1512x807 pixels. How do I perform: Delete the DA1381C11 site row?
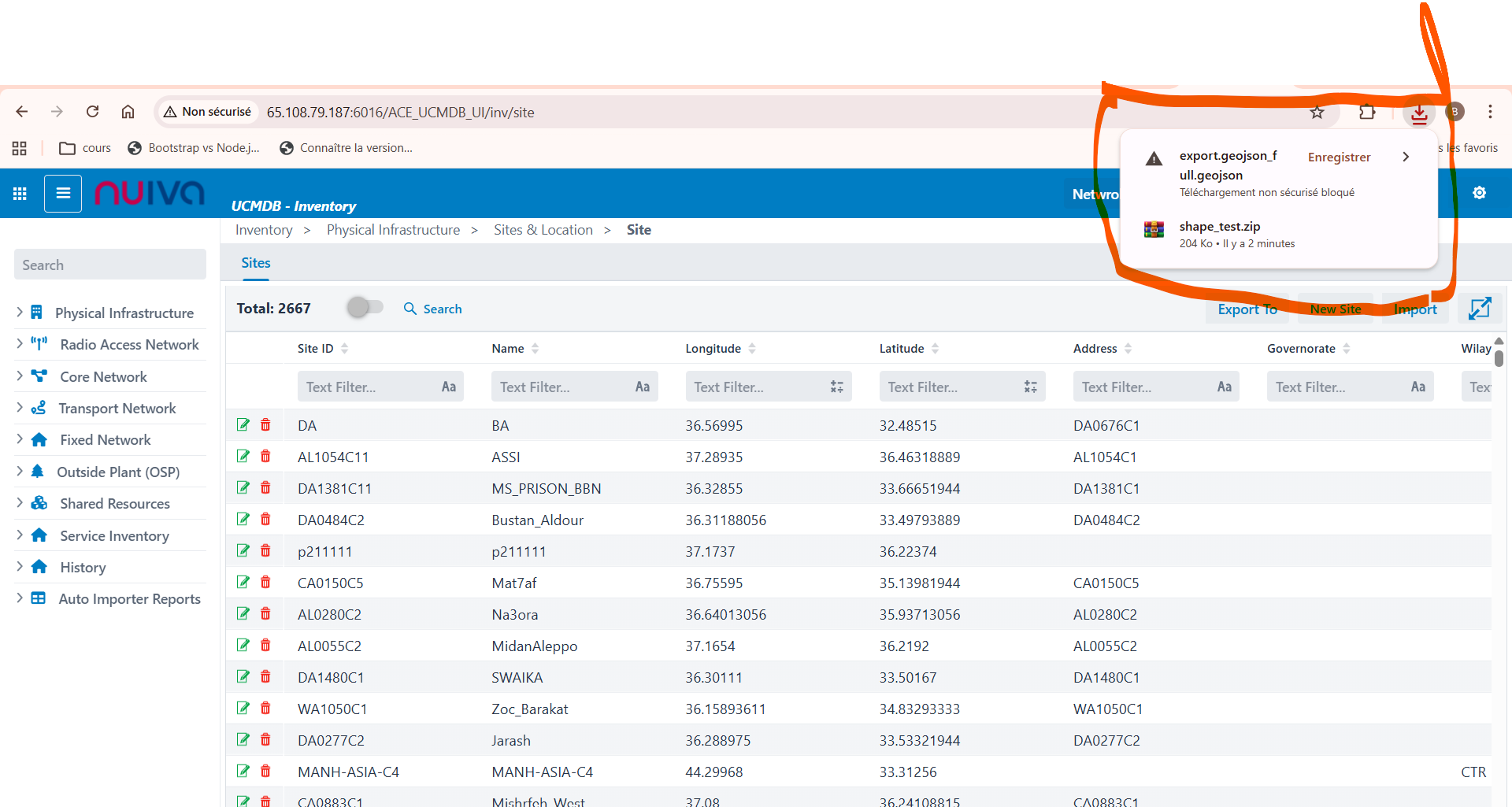coord(265,488)
